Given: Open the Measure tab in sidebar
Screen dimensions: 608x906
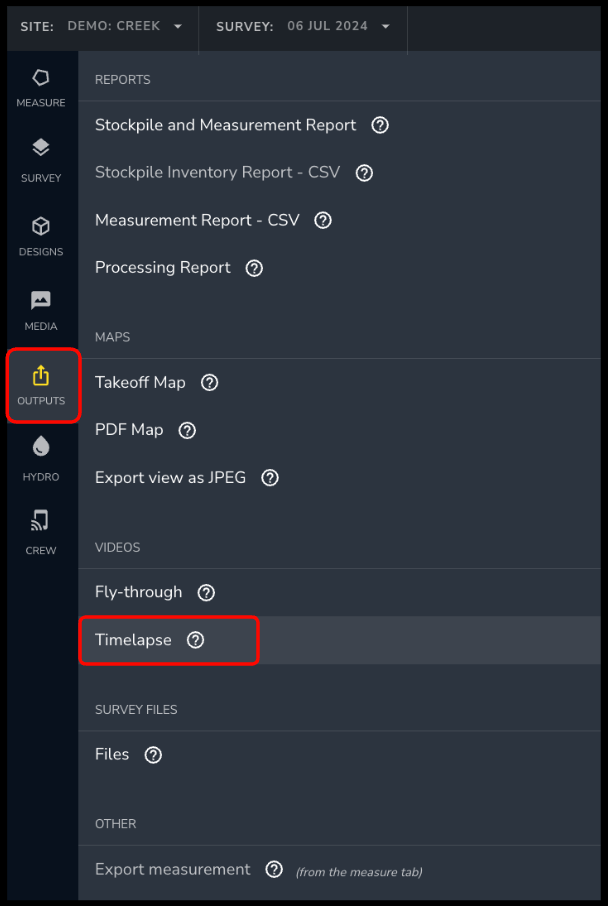Looking at the screenshot, I should [40, 88].
